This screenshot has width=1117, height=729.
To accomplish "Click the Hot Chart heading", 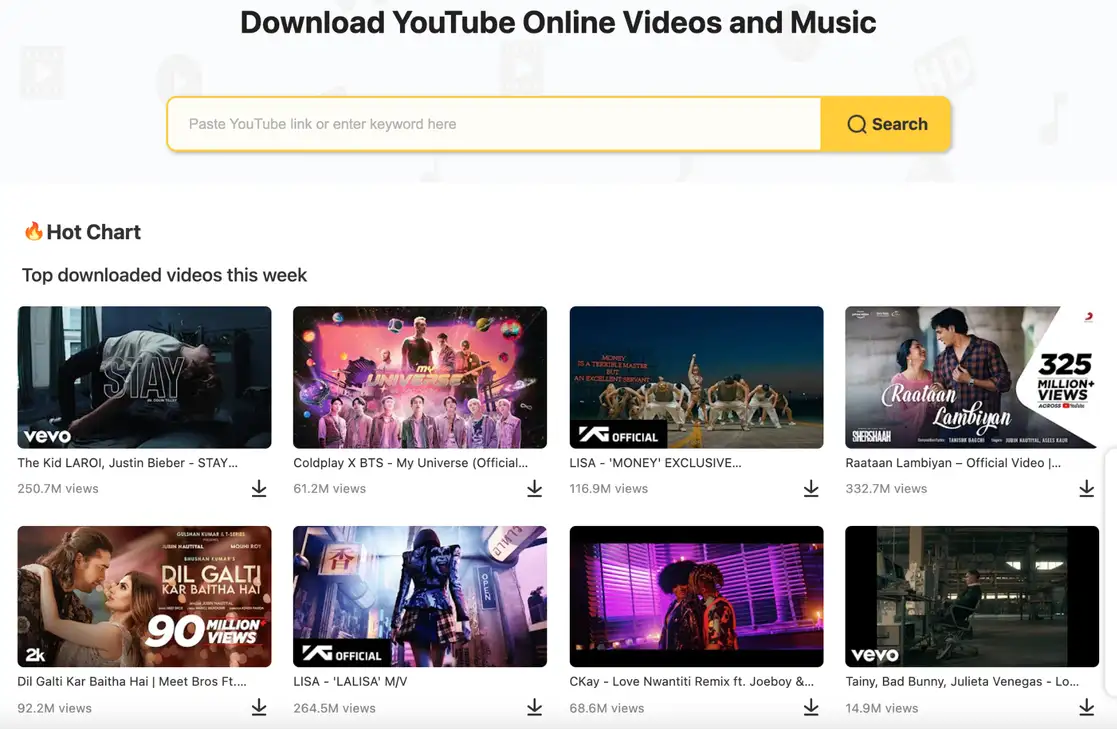I will pyautogui.click(x=93, y=232).
